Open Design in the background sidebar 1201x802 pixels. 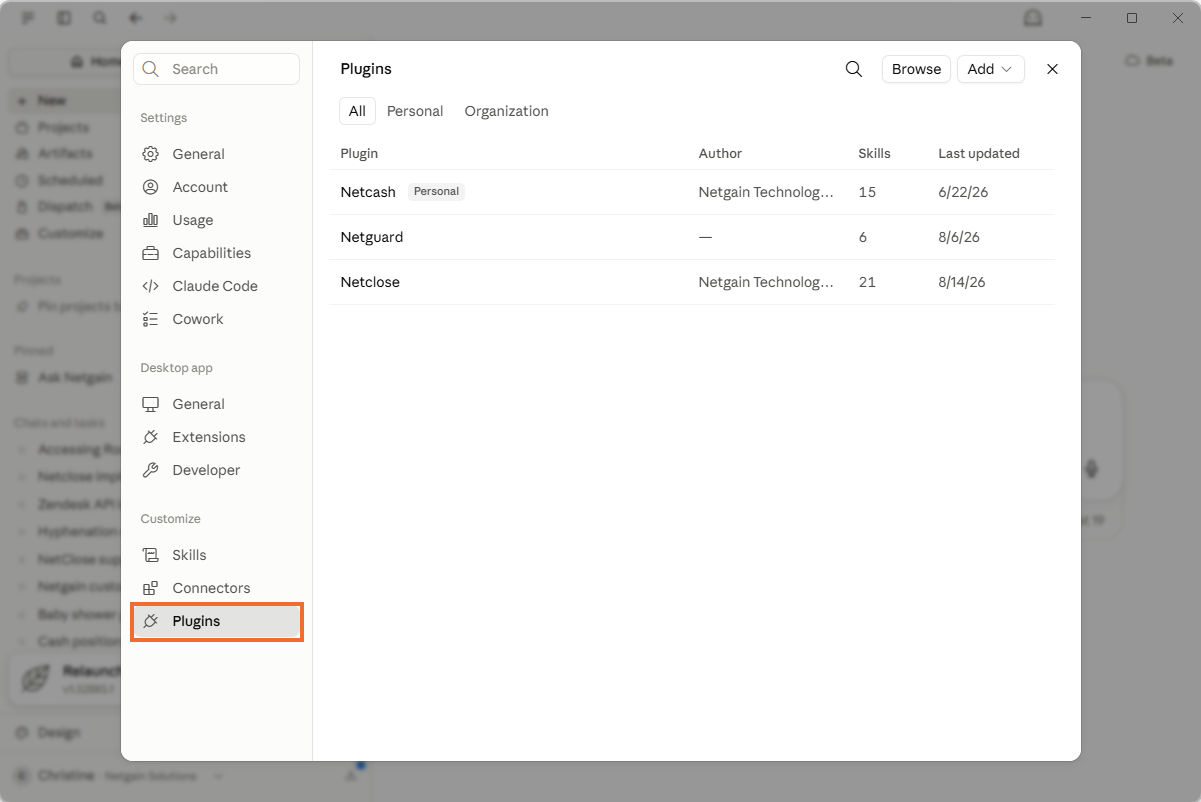pos(58,732)
